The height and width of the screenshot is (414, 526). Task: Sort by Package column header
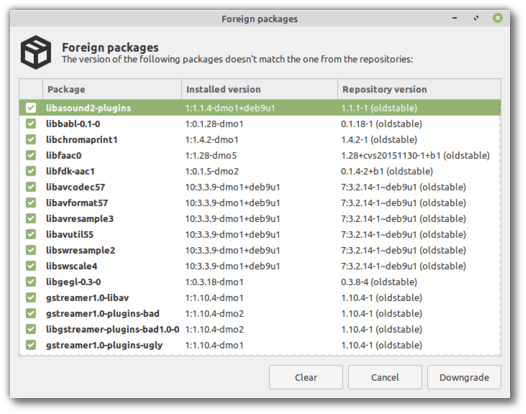pyautogui.click(x=112, y=89)
